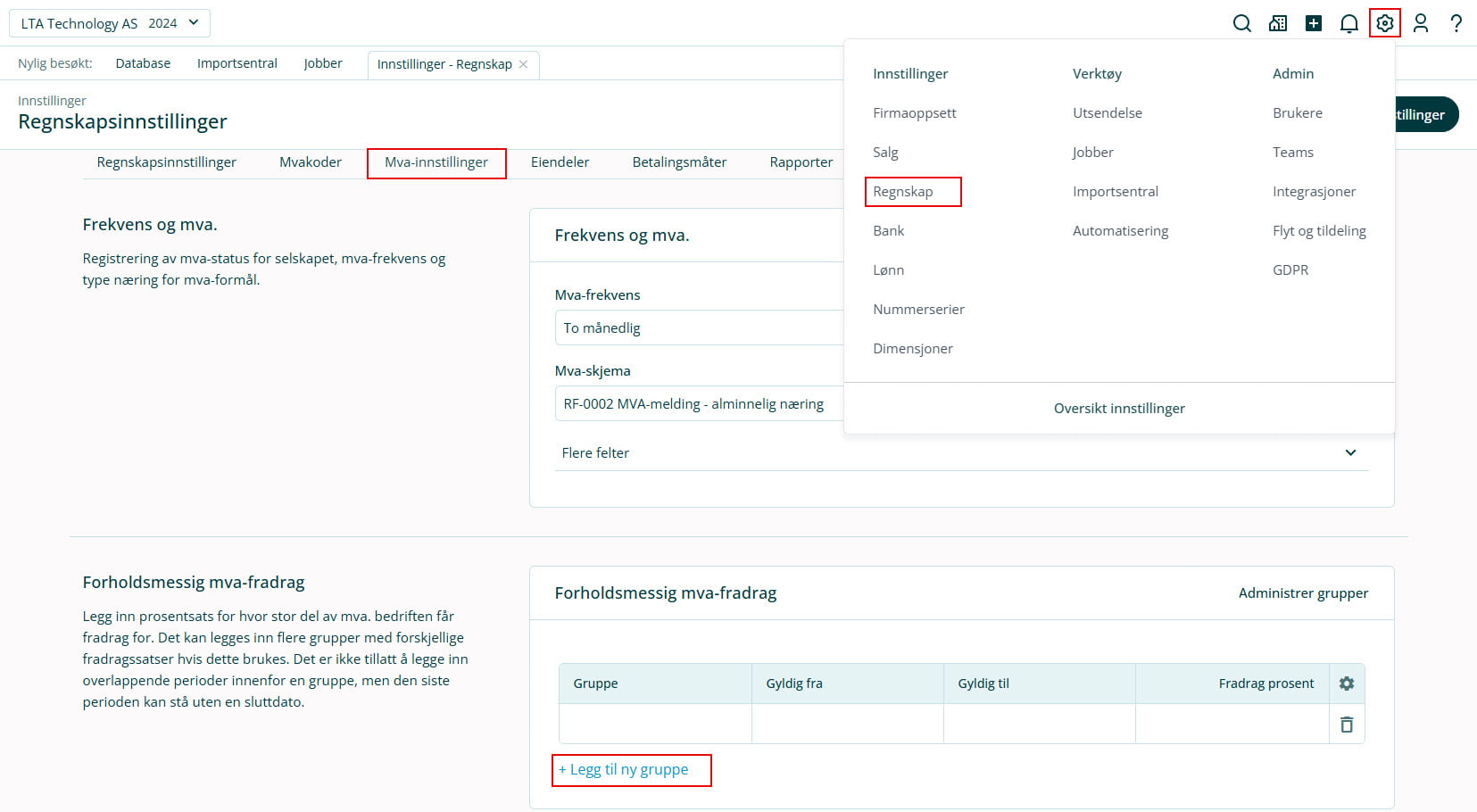
Task: Click the plus add-new icon
Action: tap(1313, 23)
